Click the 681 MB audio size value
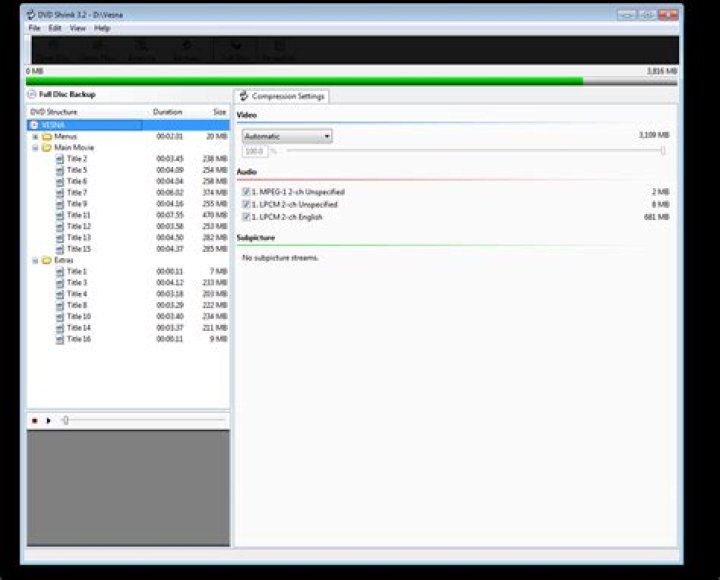720x580 pixels. pyautogui.click(x=656, y=217)
